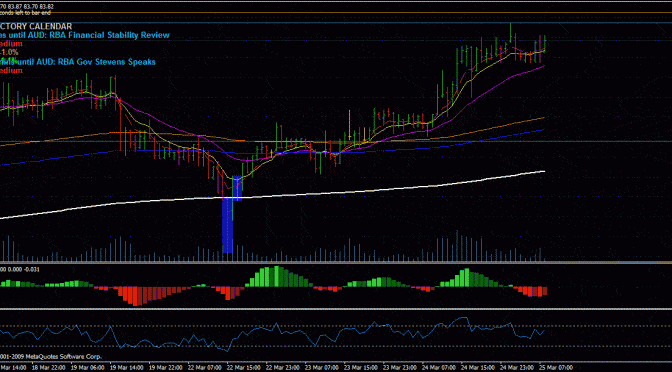672x372 pixels.
Task: Click the MetaQuotes Software Corp. copyright text
Action: click(x=63, y=357)
